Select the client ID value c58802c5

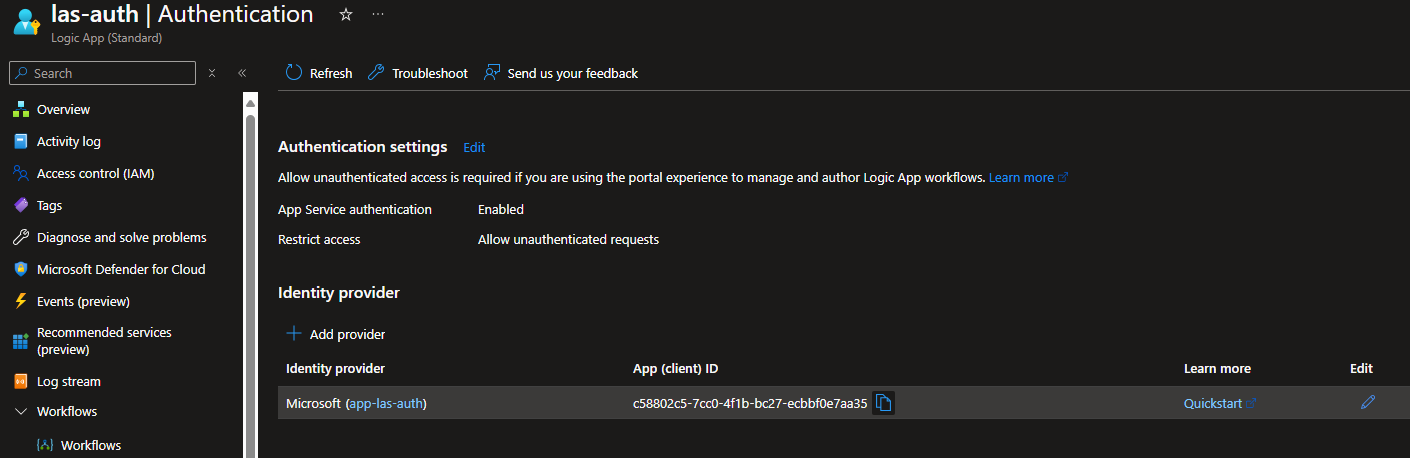coord(750,403)
